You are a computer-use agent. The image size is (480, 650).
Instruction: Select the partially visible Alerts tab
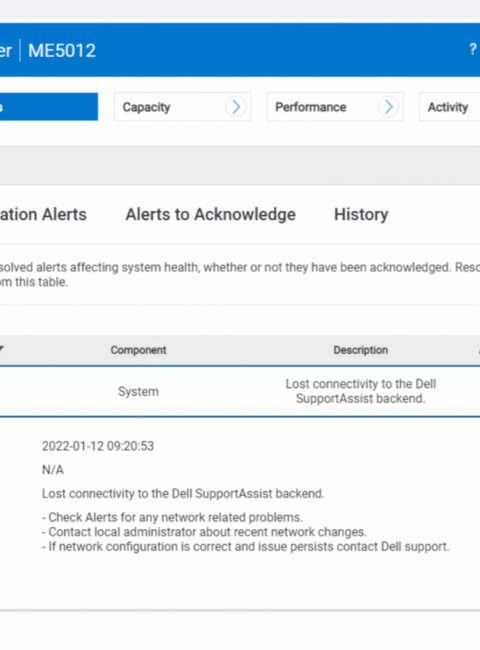click(43, 215)
